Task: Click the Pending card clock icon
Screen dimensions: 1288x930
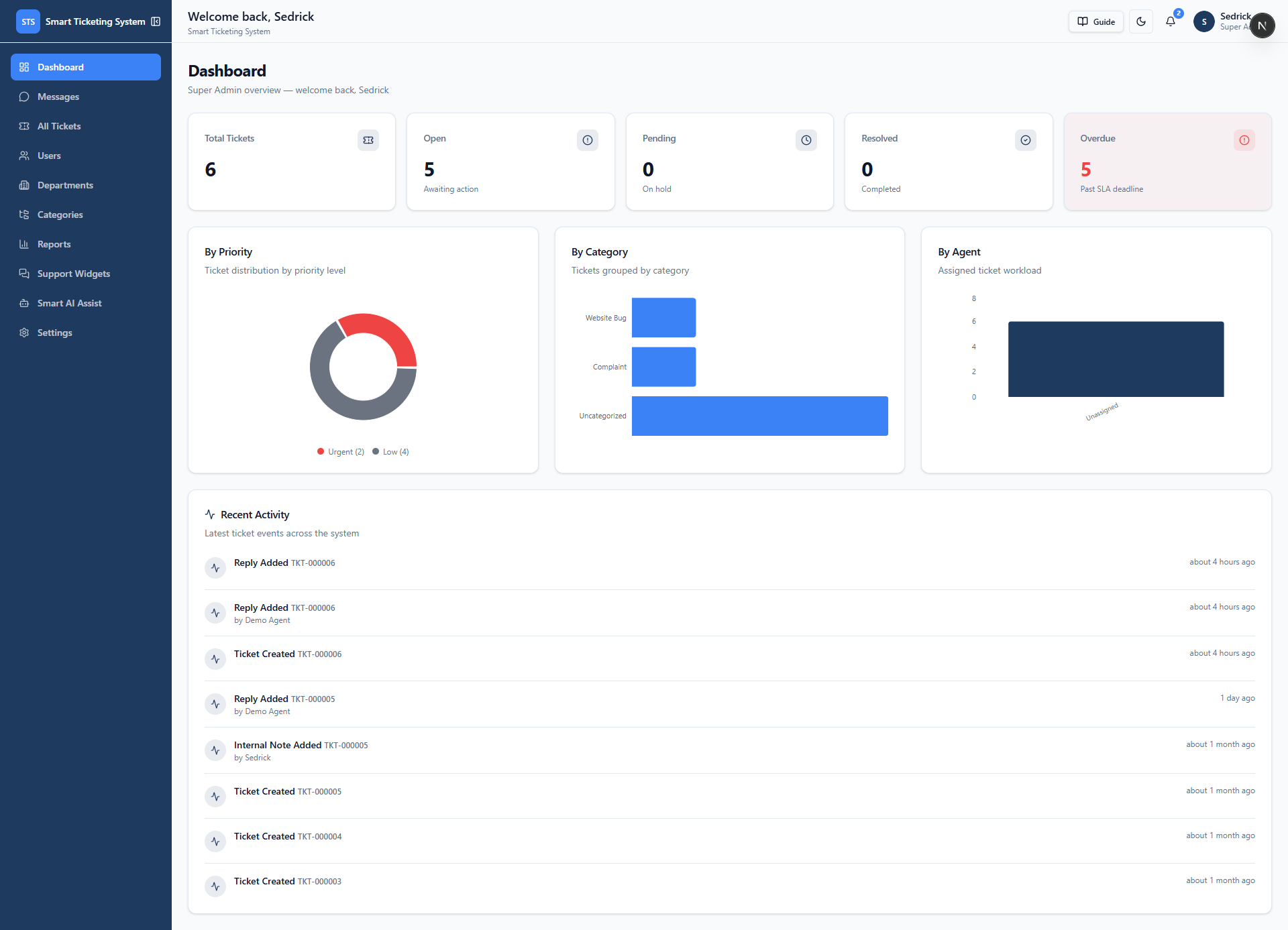Action: [806, 140]
